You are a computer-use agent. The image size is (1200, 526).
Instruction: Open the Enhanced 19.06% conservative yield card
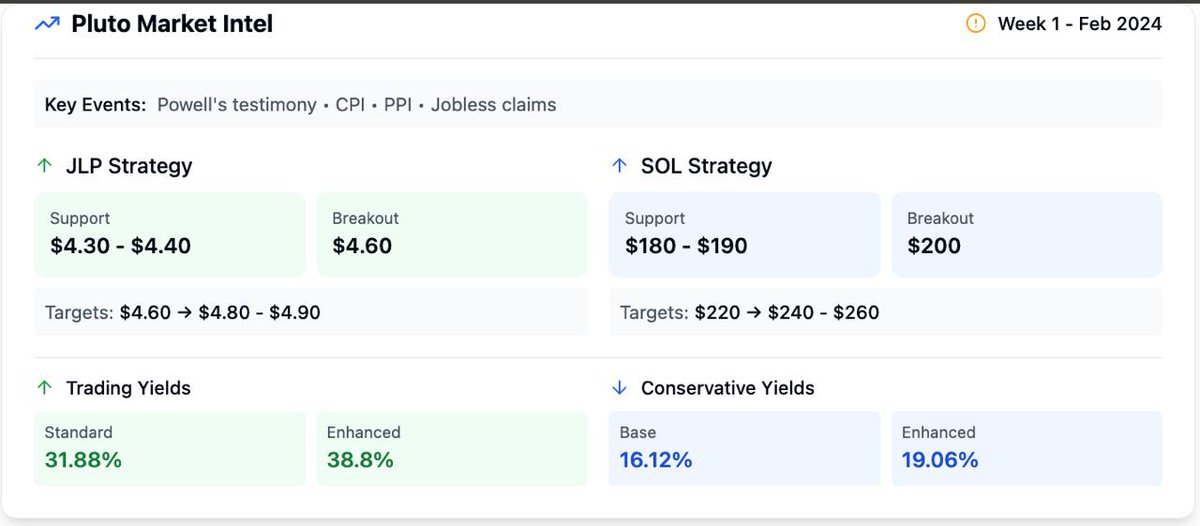point(1027,448)
